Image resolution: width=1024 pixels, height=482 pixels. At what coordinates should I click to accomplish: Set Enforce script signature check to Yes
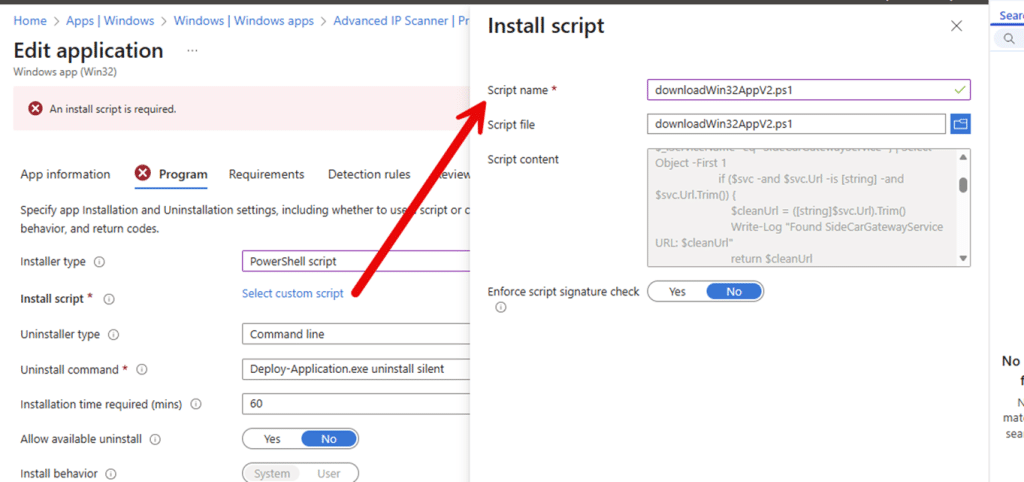[677, 292]
